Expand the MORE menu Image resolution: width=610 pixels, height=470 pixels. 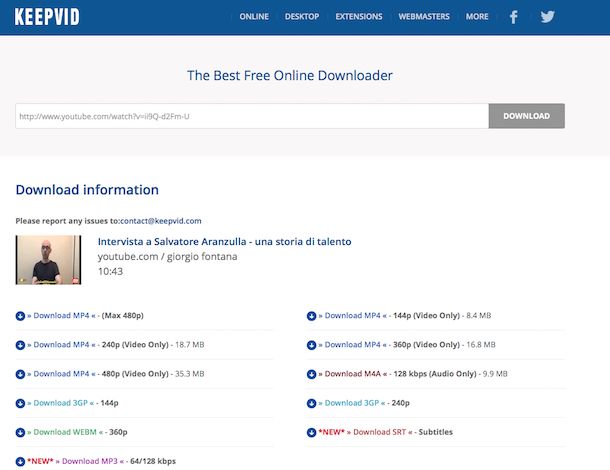point(477,17)
